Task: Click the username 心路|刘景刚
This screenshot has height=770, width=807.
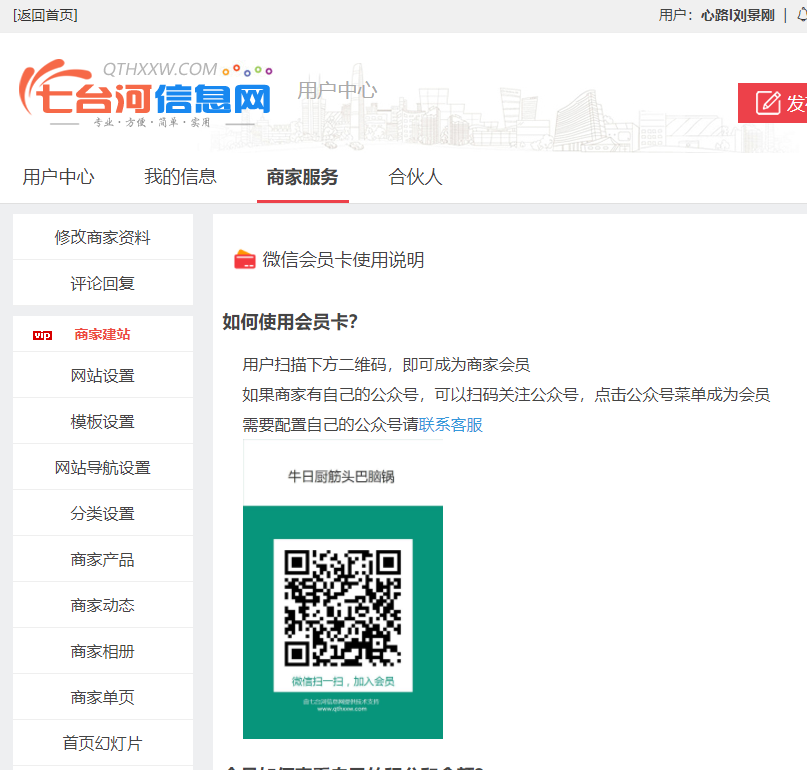Action: (x=737, y=15)
